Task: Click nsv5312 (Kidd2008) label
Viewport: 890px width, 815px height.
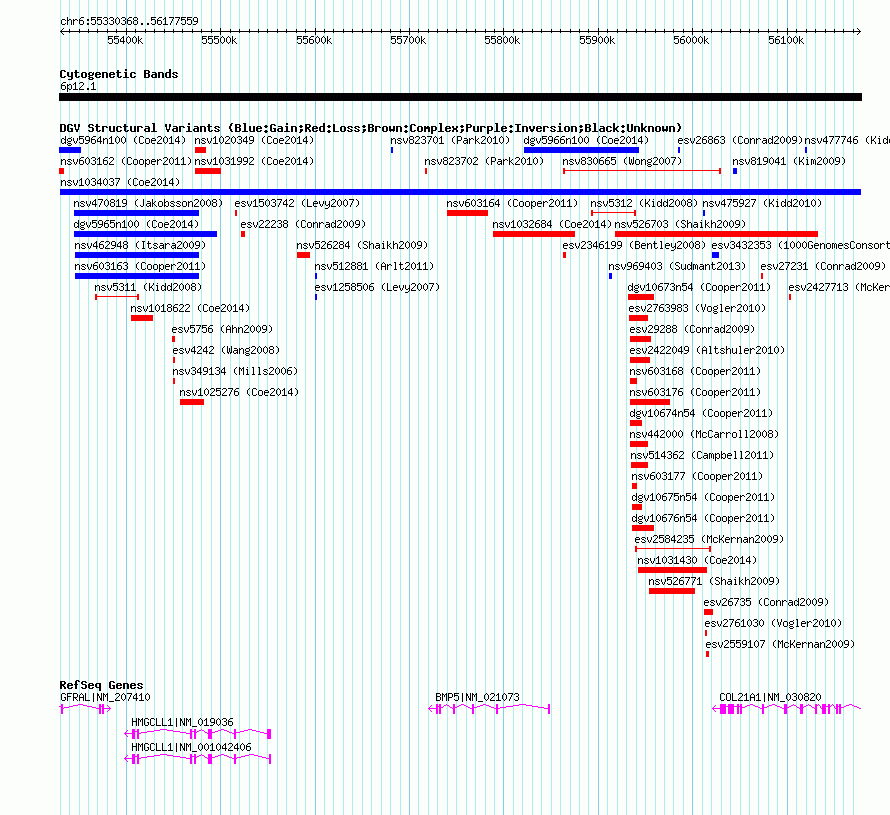Action: pos(644,203)
